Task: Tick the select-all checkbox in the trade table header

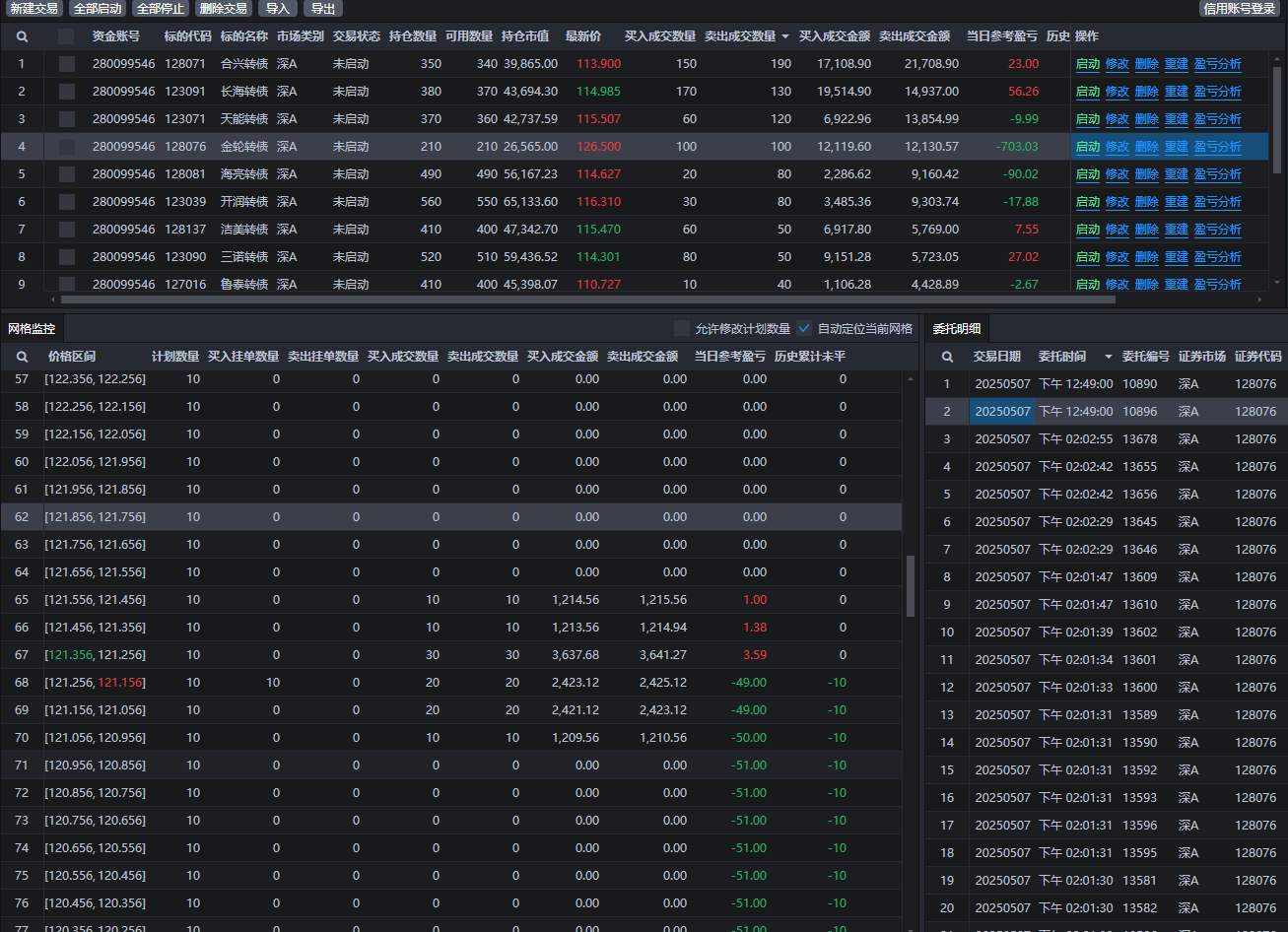Action: (x=66, y=36)
